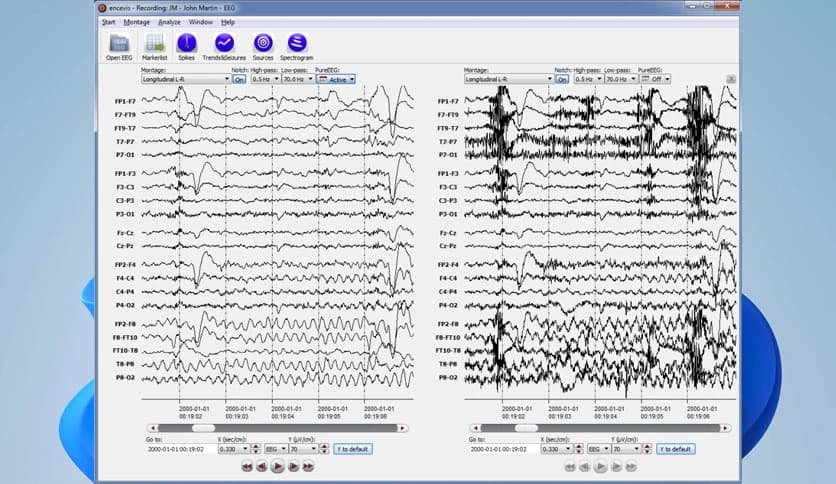Open the Montage menu in menu bar
Viewport: 836px width, 484px height.
(137, 21)
